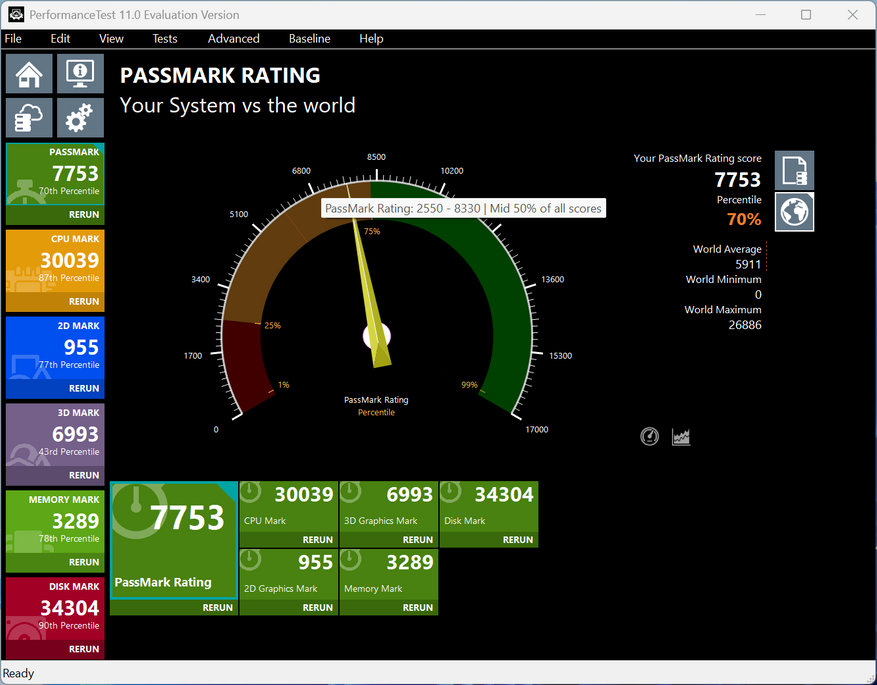
Task: Click the 75% percentile marker on the gauge
Action: [372, 231]
